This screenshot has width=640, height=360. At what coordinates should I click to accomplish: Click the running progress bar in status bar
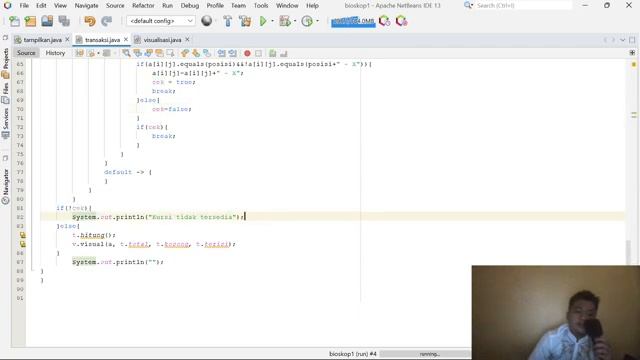point(425,354)
